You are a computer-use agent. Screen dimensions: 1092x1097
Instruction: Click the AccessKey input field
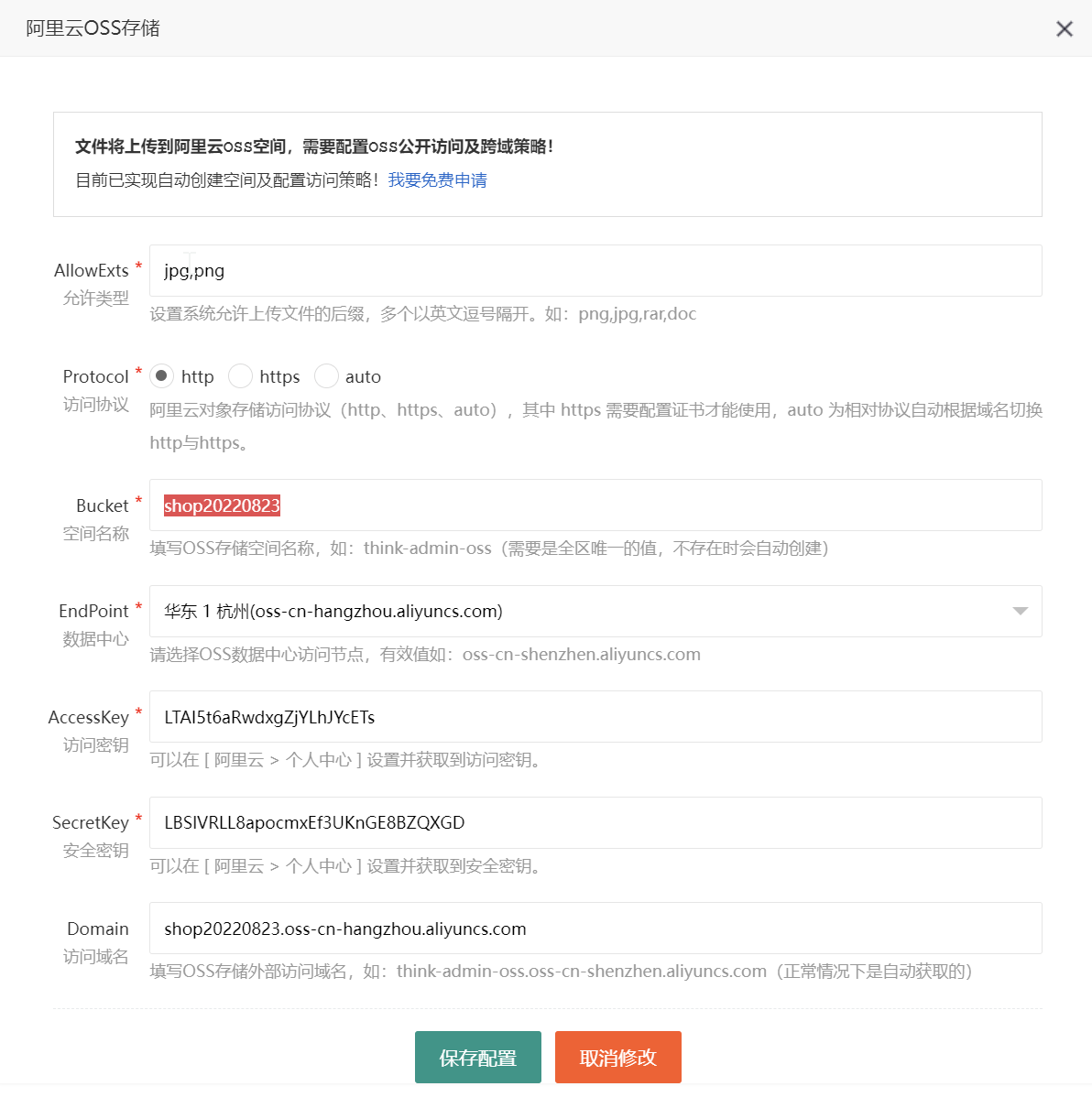[595, 717]
